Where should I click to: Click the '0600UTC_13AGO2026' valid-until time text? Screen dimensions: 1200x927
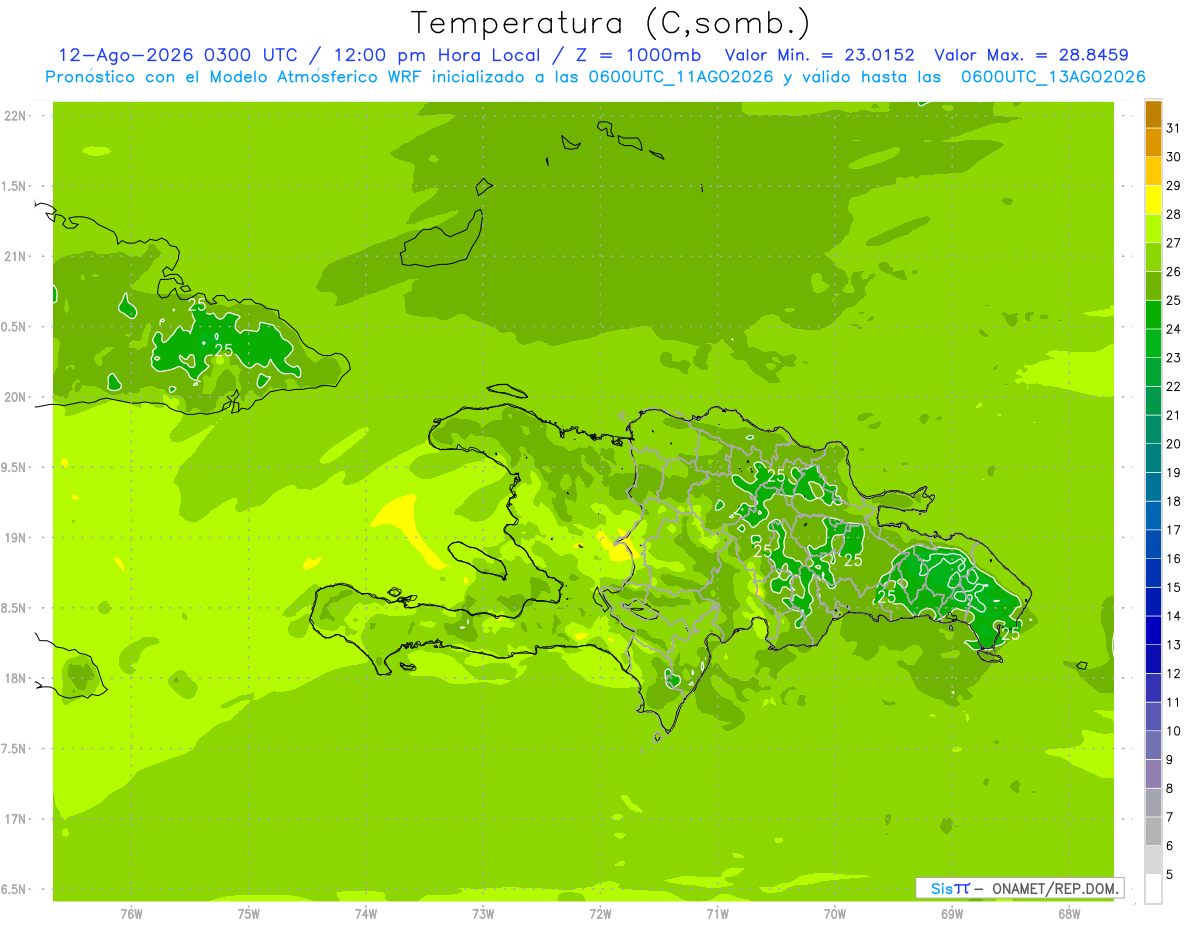[x=1053, y=77]
